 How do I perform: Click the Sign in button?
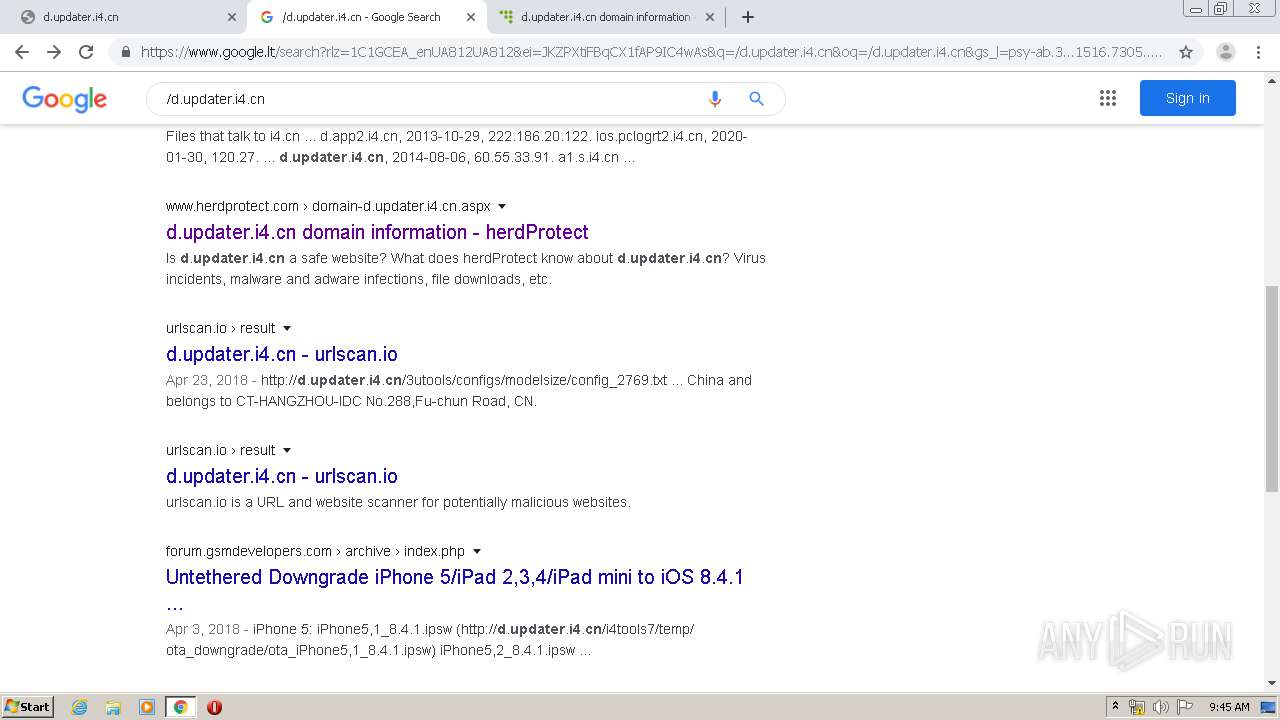point(1187,98)
